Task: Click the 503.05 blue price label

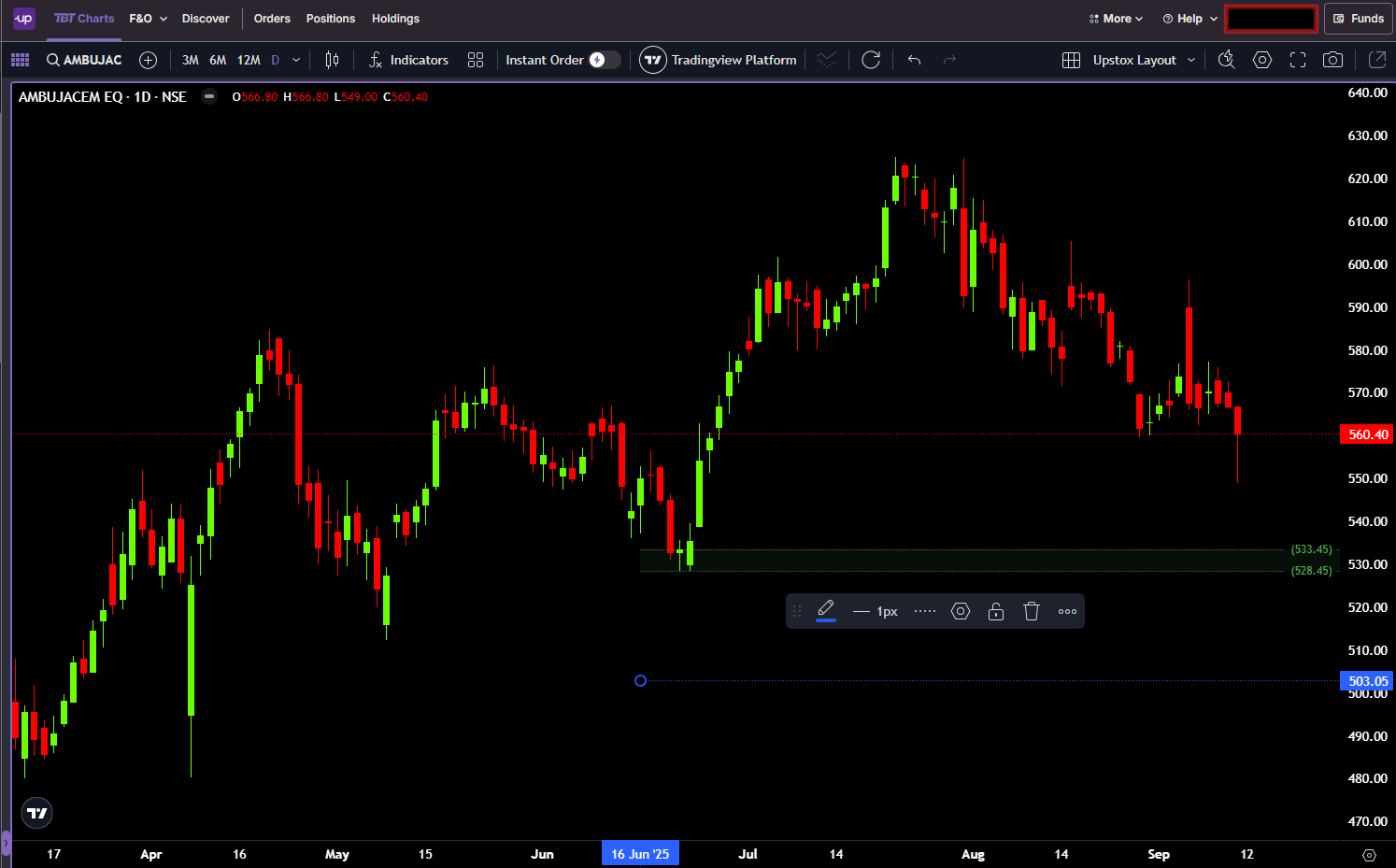Action: 1367,681
